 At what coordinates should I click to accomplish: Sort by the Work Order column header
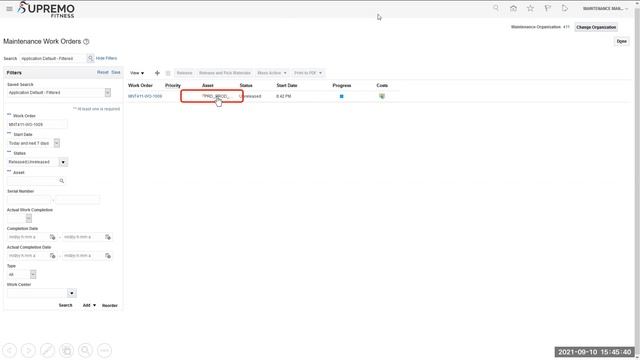point(140,86)
